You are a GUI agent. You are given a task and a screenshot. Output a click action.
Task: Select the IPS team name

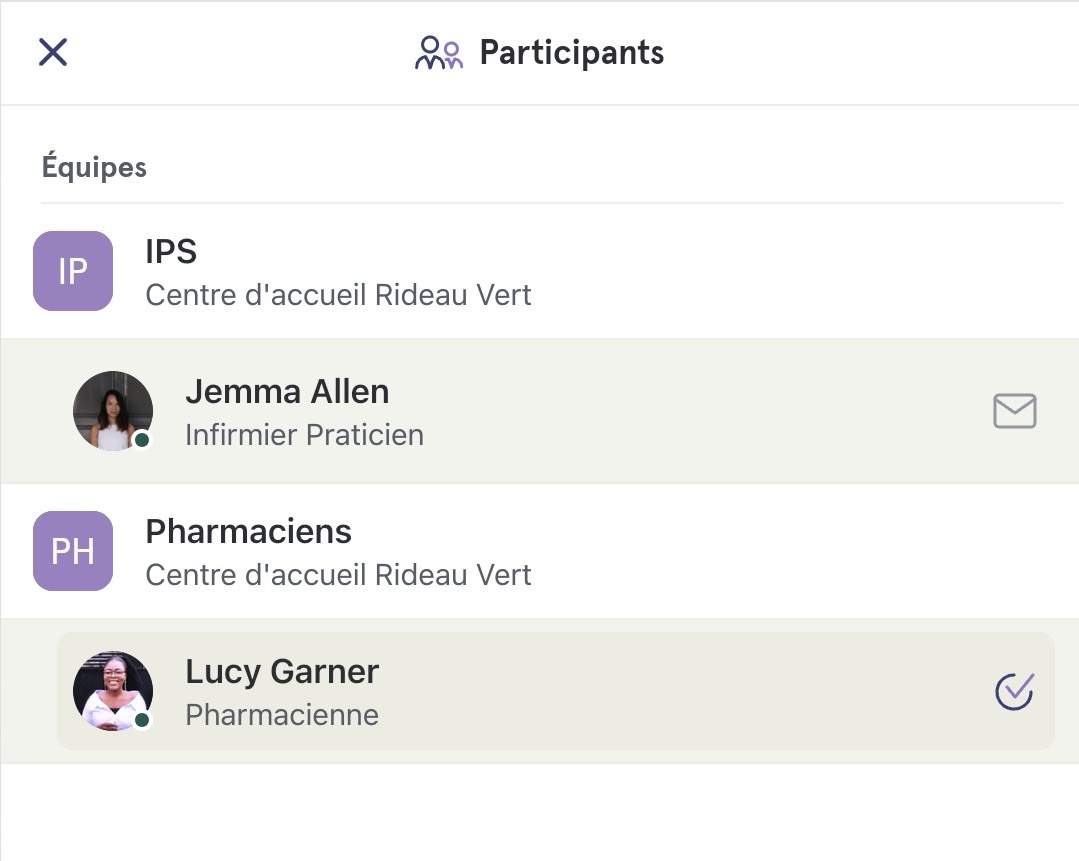point(171,251)
